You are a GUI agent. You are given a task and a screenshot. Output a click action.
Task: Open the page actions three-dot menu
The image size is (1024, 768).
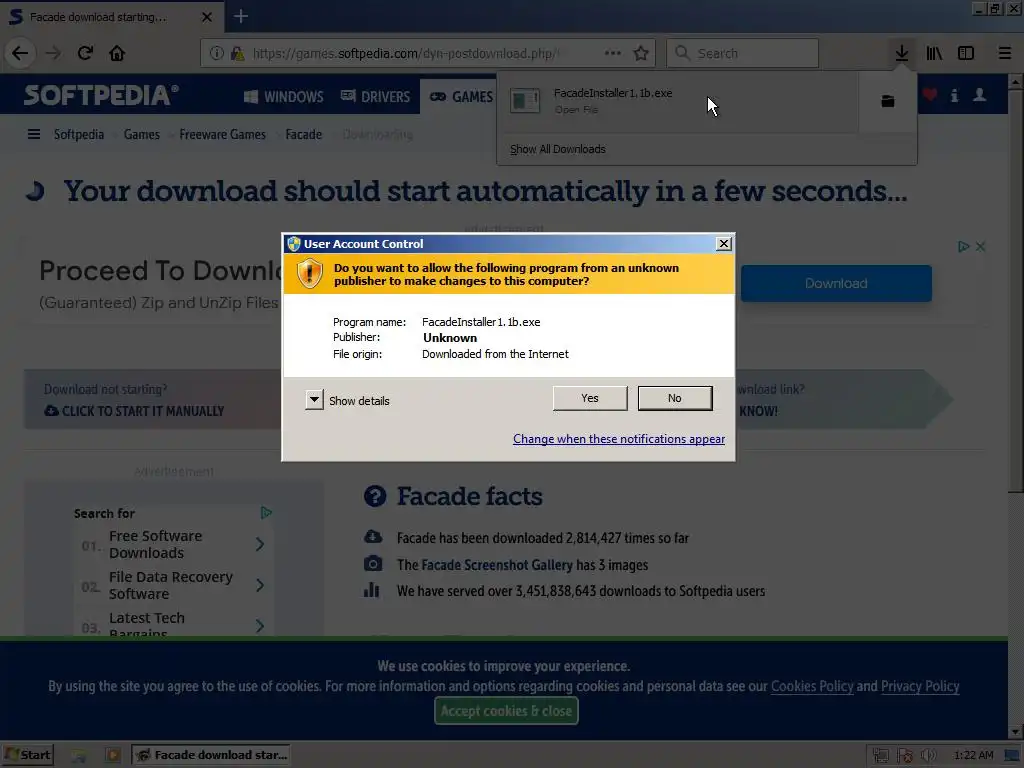[x=613, y=53]
